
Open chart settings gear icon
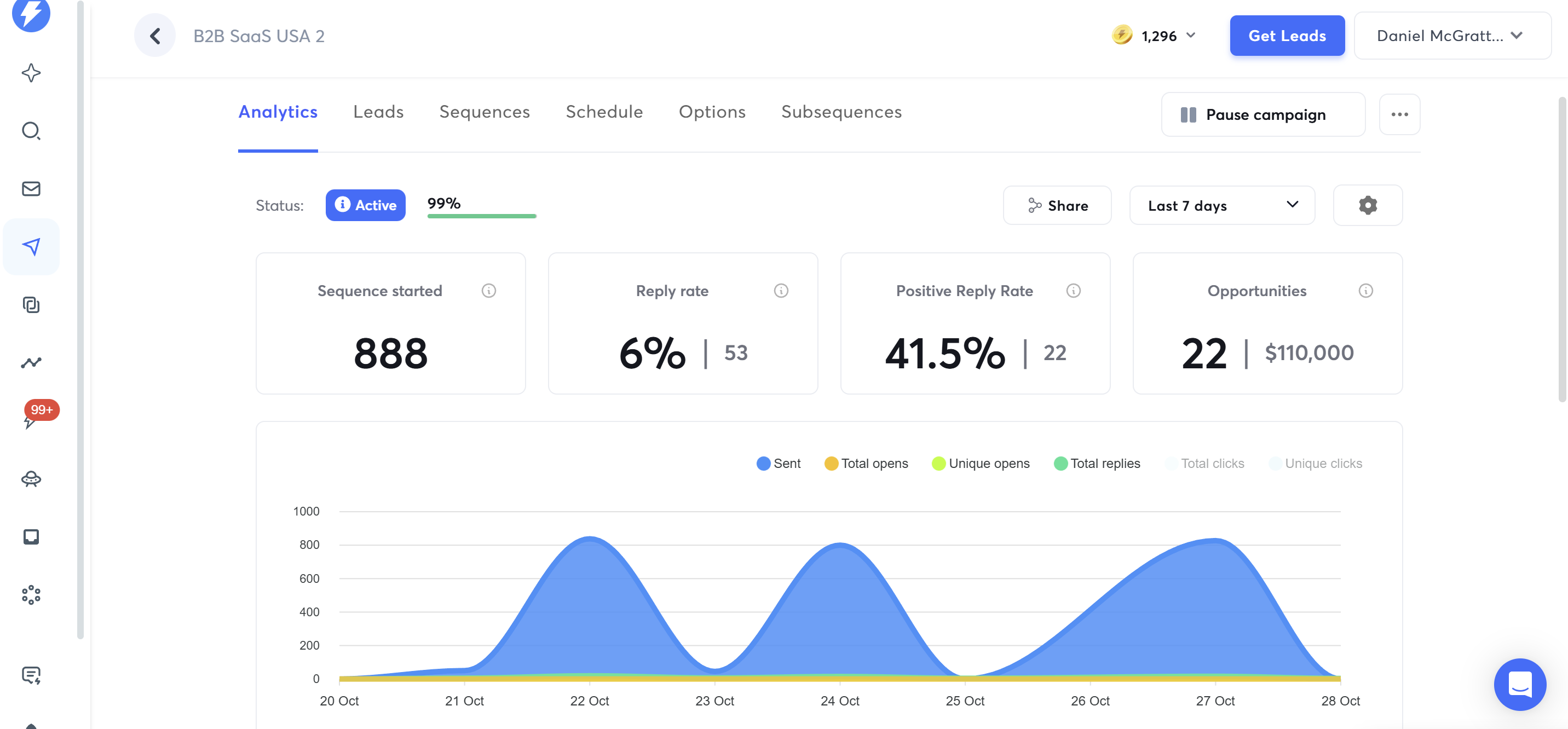(x=1367, y=205)
